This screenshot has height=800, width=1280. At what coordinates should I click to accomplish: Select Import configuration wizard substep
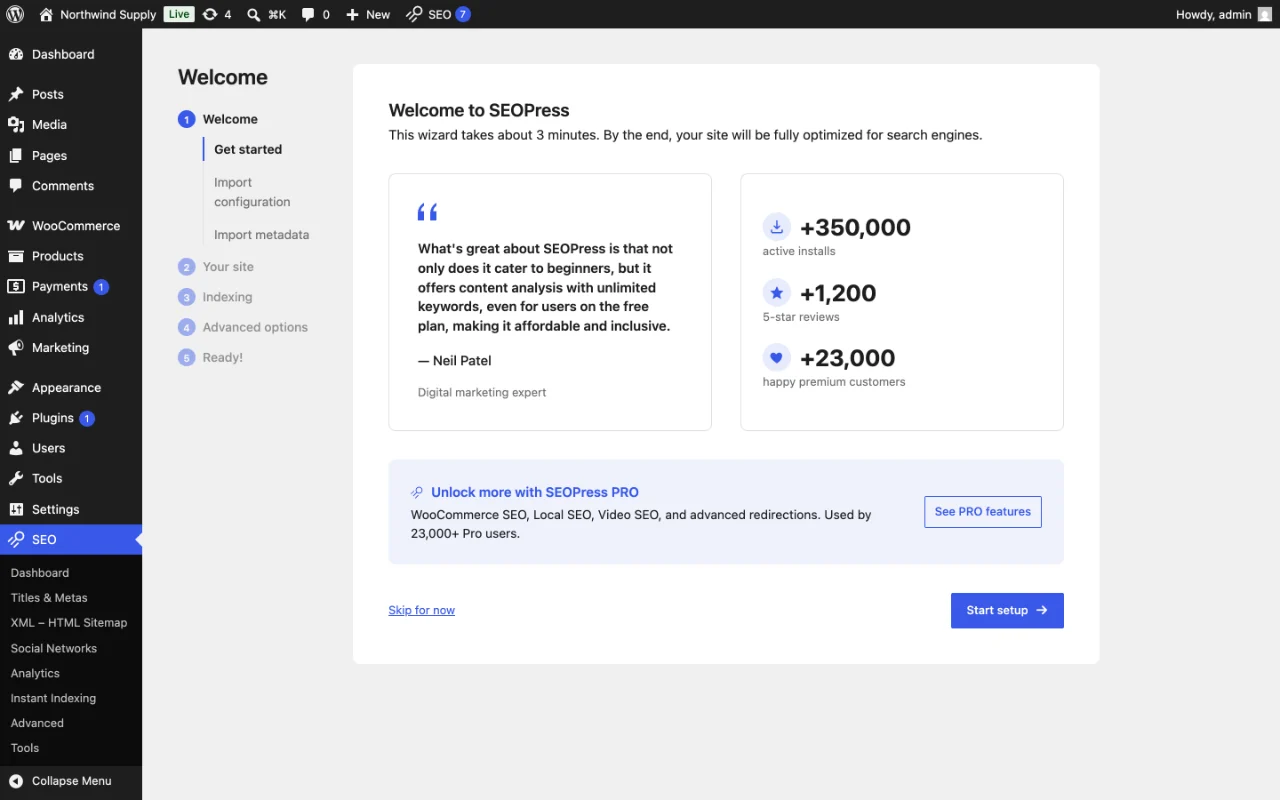(x=252, y=192)
